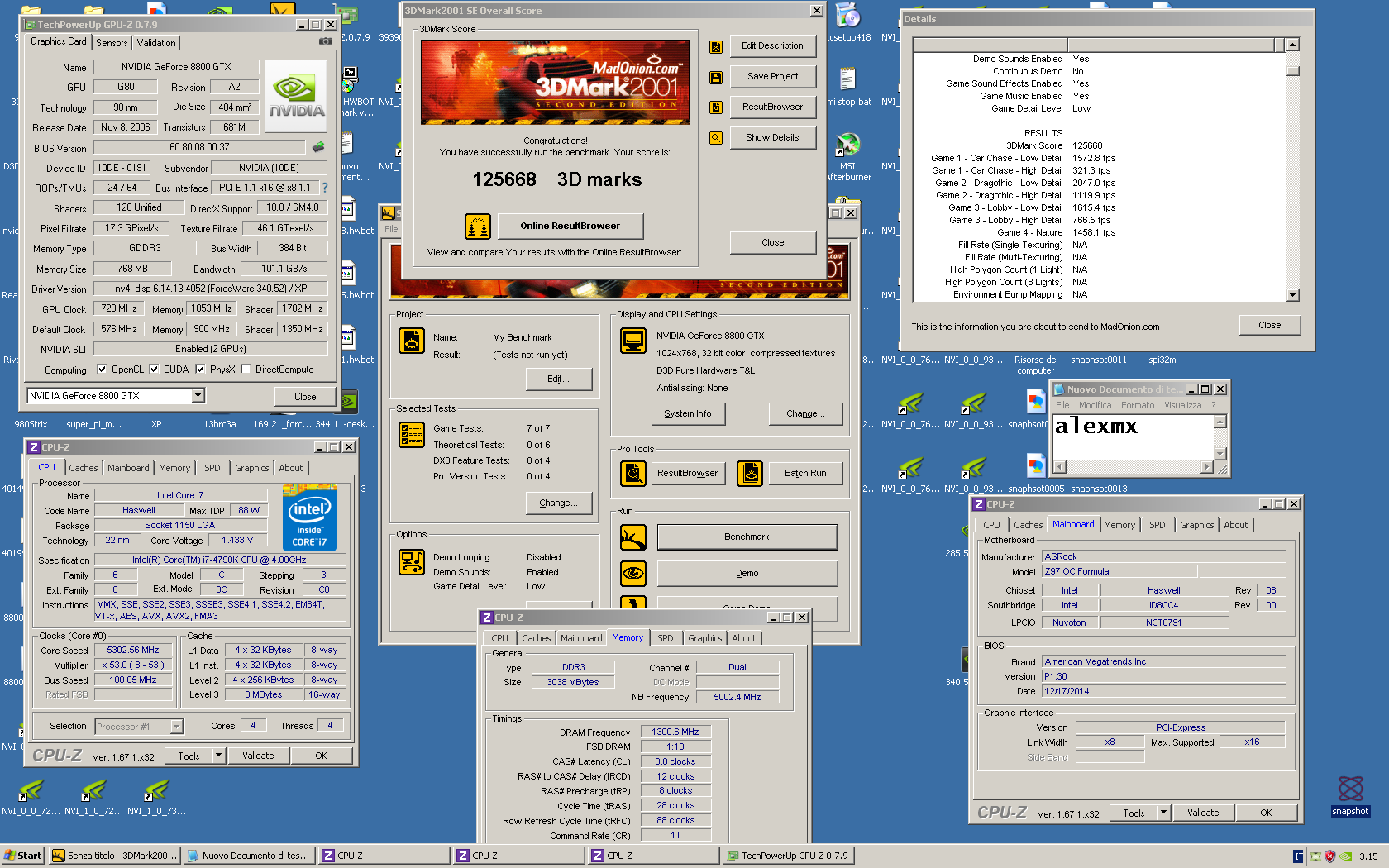
Task: Switch to the Validation tab in GPU-Z
Action: pyautogui.click(x=156, y=43)
